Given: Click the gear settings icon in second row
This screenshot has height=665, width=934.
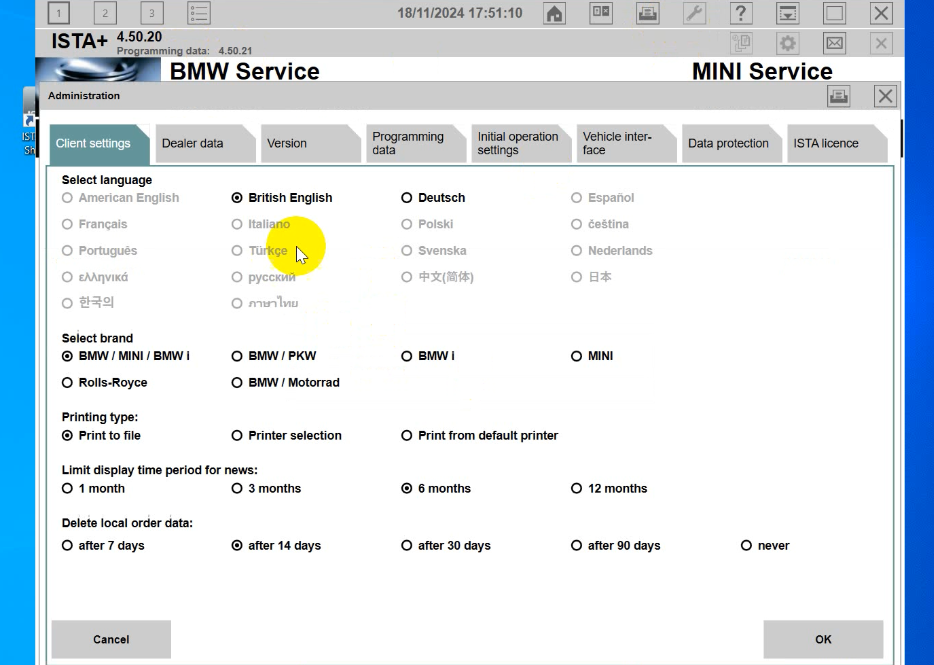Looking at the screenshot, I should 788,43.
